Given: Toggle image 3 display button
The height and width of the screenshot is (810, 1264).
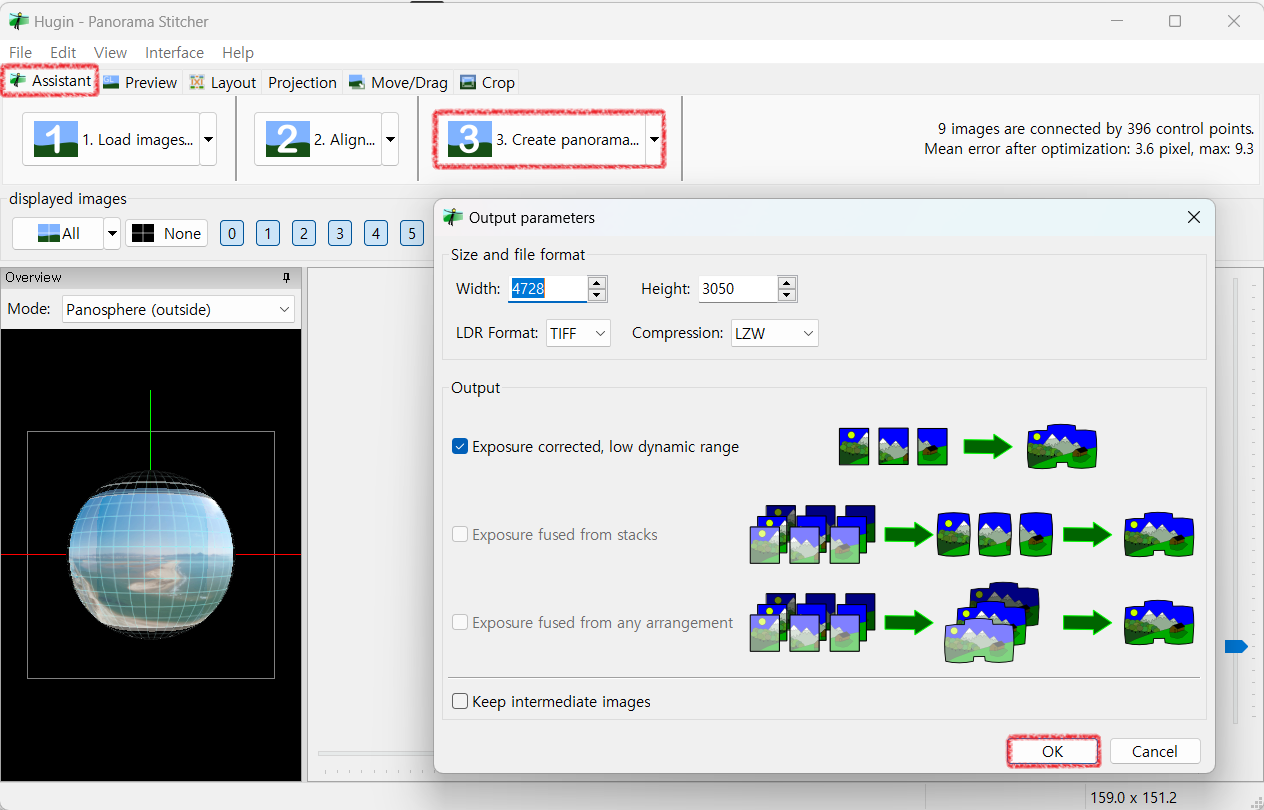Looking at the screenshot, I should point(340,233).
